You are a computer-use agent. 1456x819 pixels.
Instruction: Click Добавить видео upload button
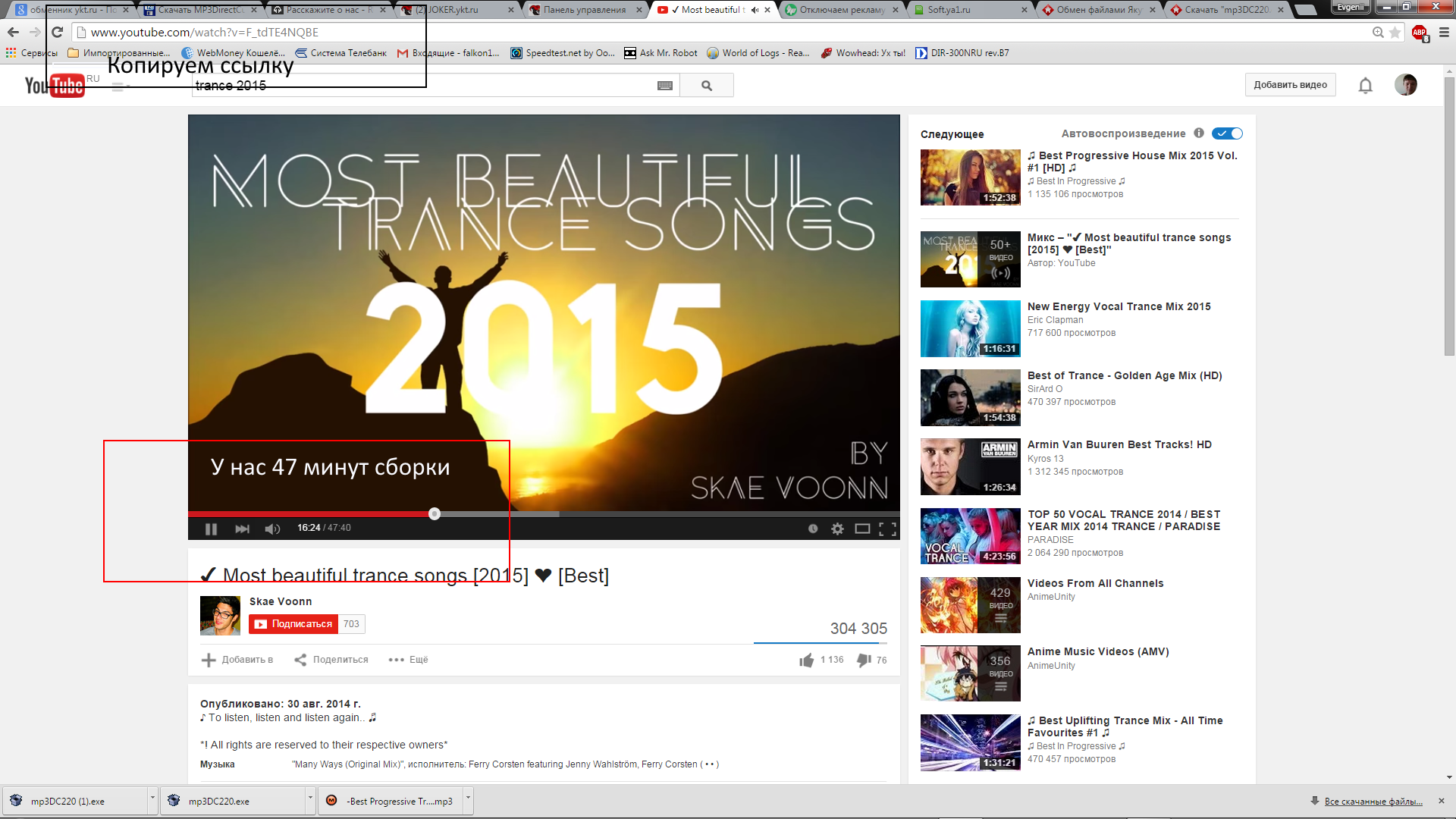1290,85
